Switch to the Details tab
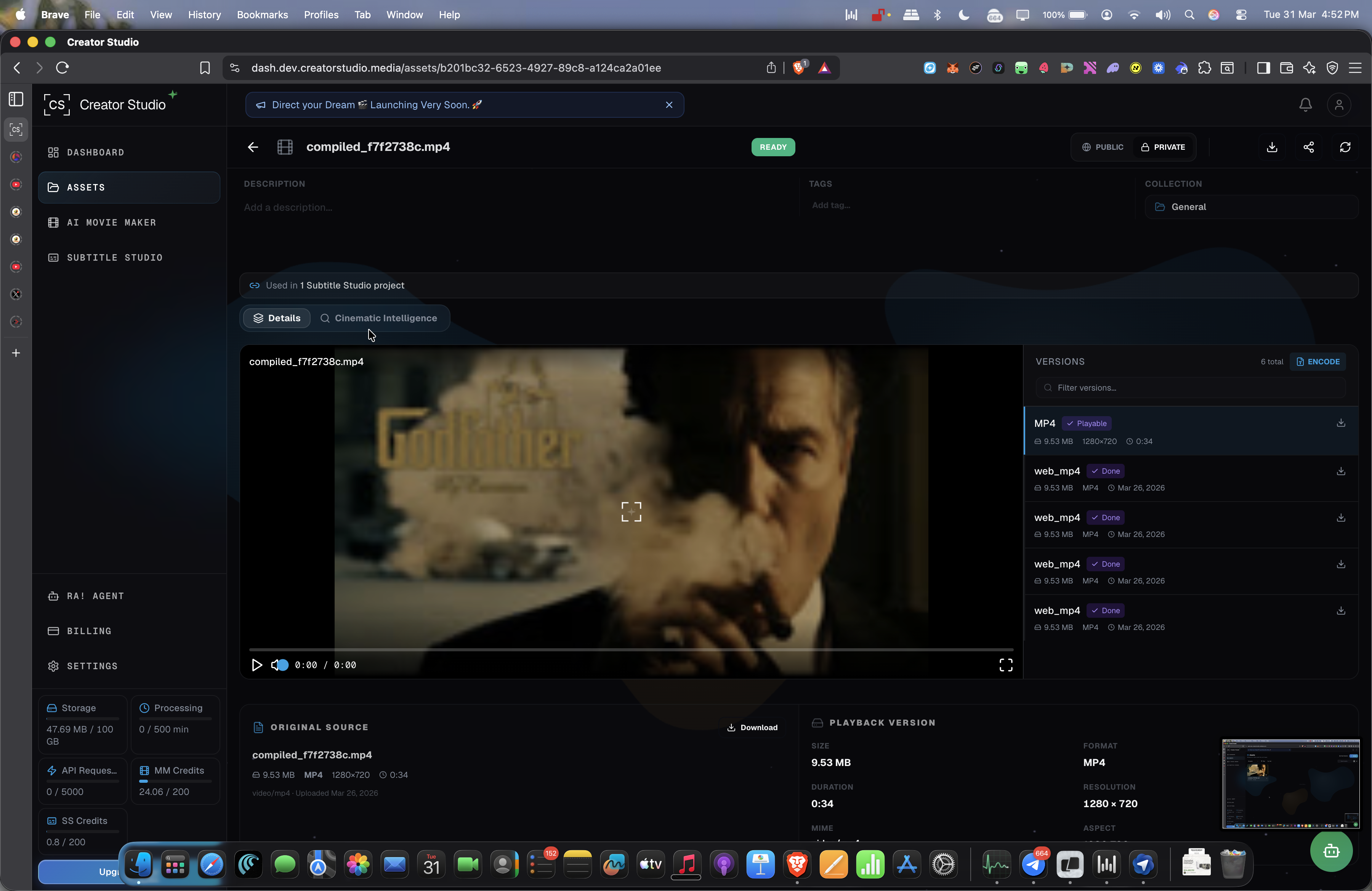 [277, 318]
